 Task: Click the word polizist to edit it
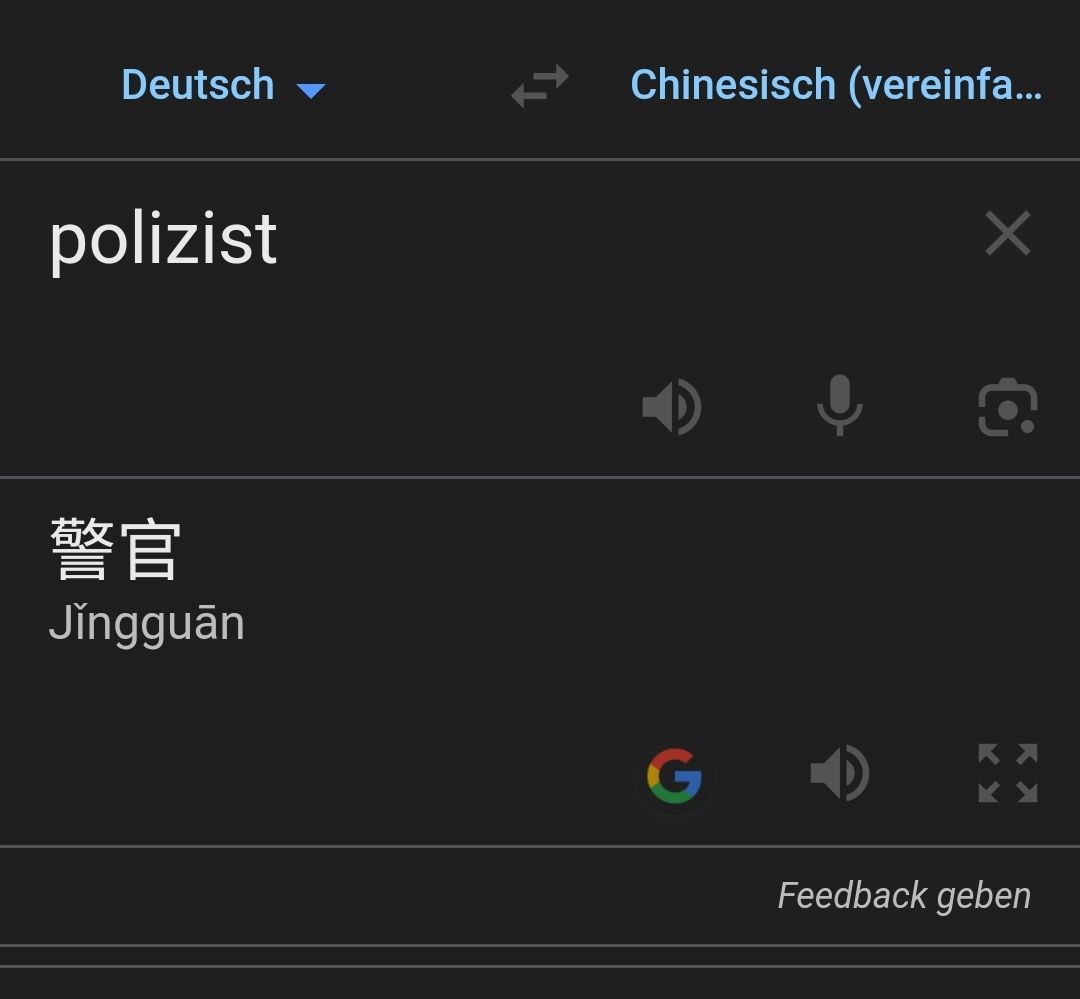coord(163,239)
